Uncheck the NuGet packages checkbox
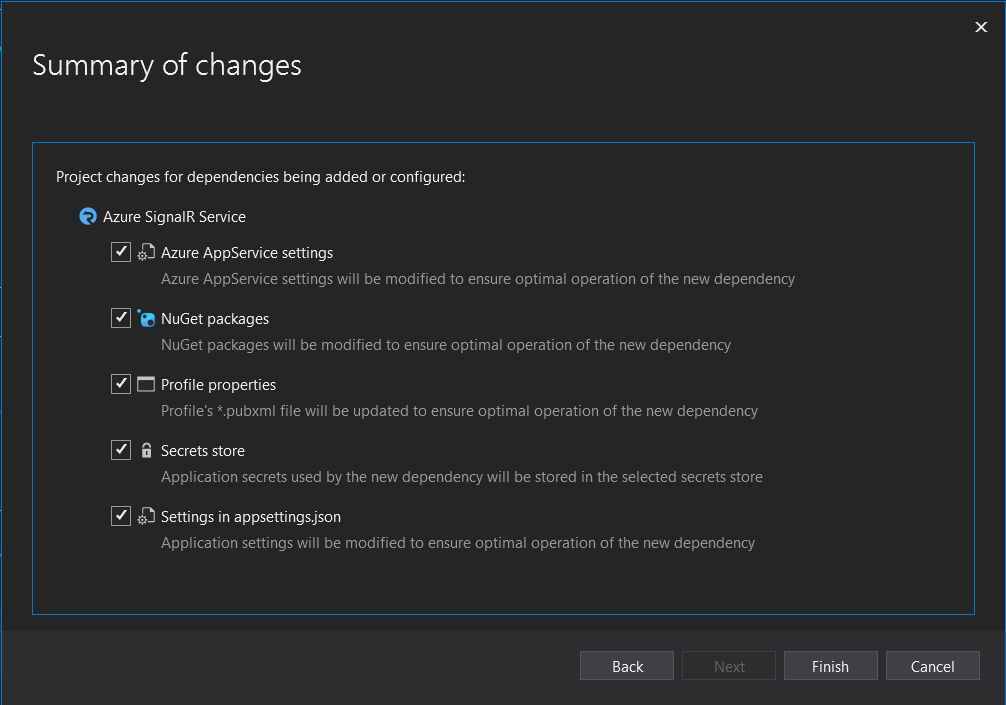This screenshot has width=1006, height=705. (121, 318)
